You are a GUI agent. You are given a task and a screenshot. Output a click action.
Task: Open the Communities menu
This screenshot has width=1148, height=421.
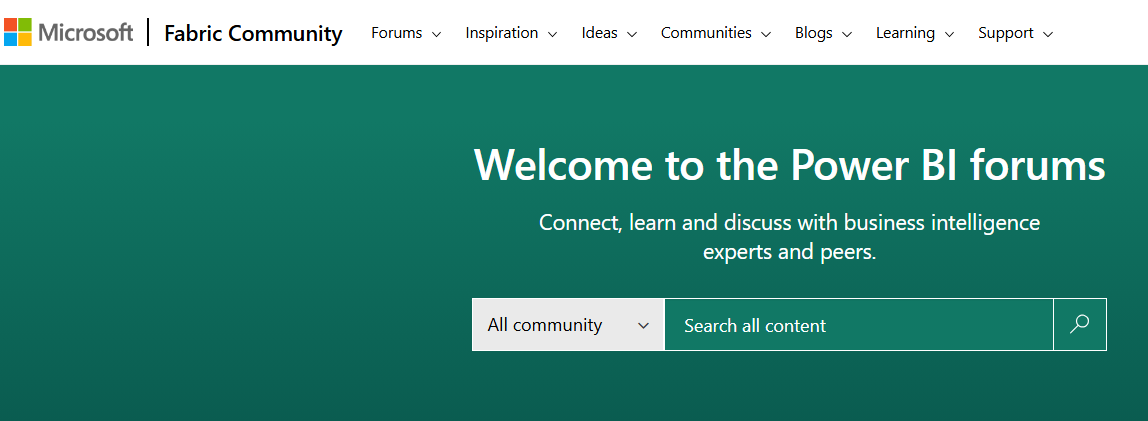click(x=716, y=33)
